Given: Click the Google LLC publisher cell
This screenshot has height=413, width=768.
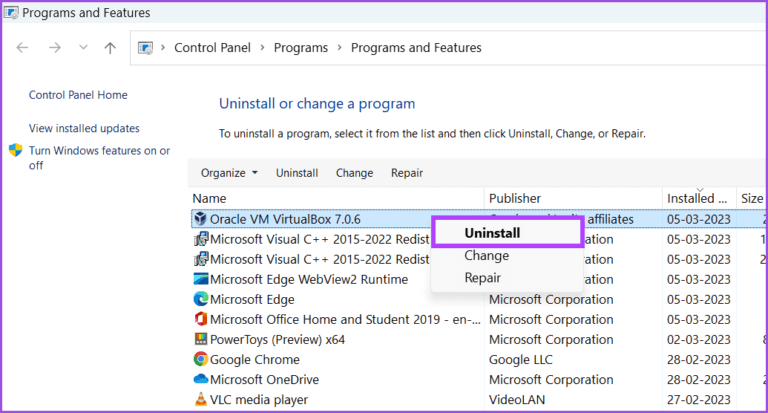Looking at the screenshot, I should click(x=521, y=360).
